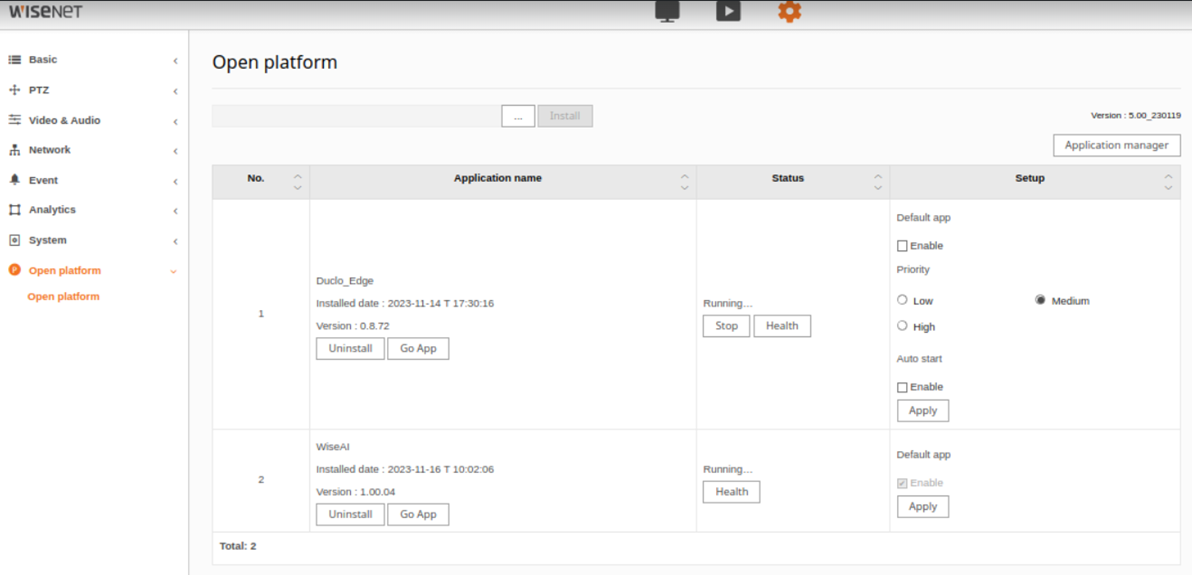Click the Analytics frame icon
The height and width of the screenshot is (575, 1192).
[x=14, y=209]
